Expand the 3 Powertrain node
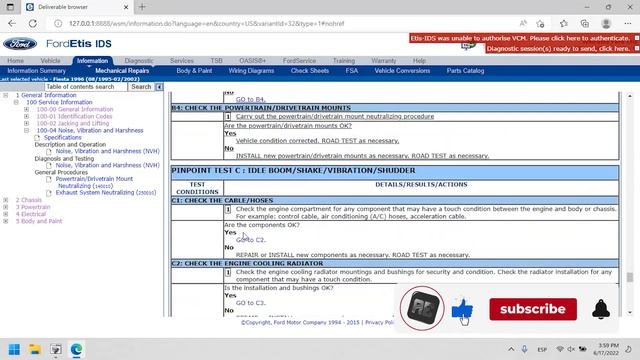The width and height of the screenshot is (640, 360). click(6, 207)
